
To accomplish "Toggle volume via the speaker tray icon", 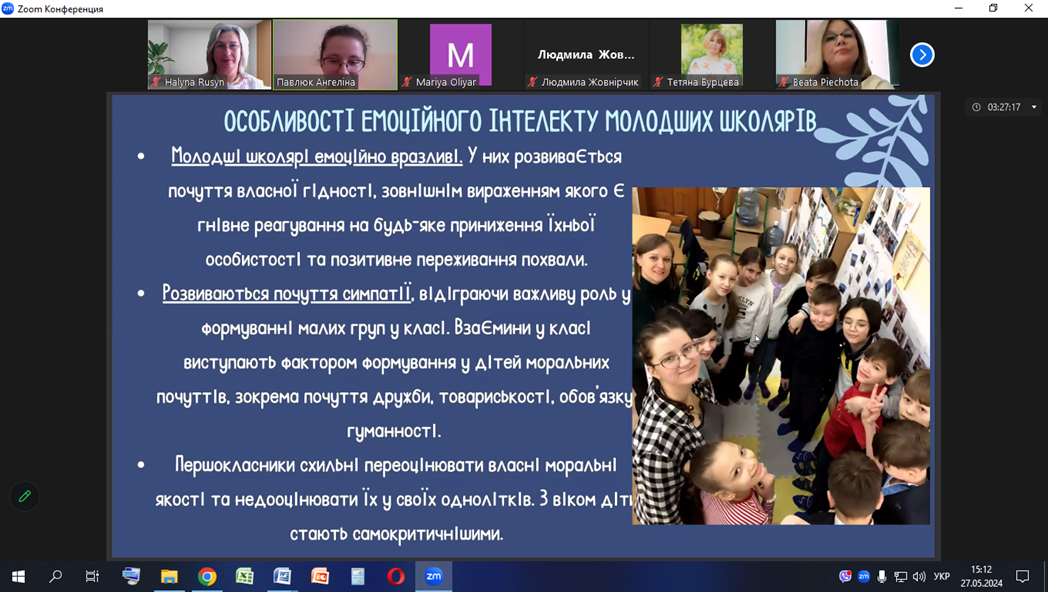I will pyautogui.click(x=918, y=576).
